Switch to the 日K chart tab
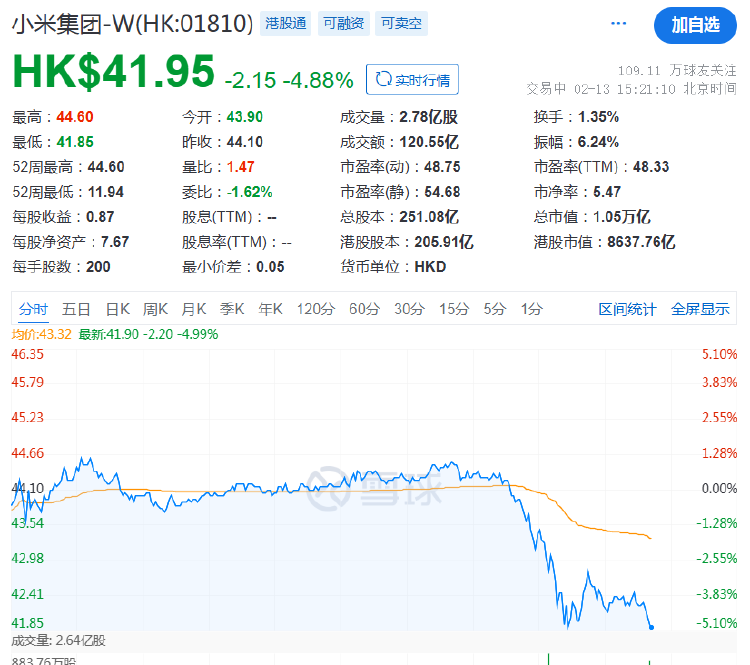 click(x=118, y=309)
